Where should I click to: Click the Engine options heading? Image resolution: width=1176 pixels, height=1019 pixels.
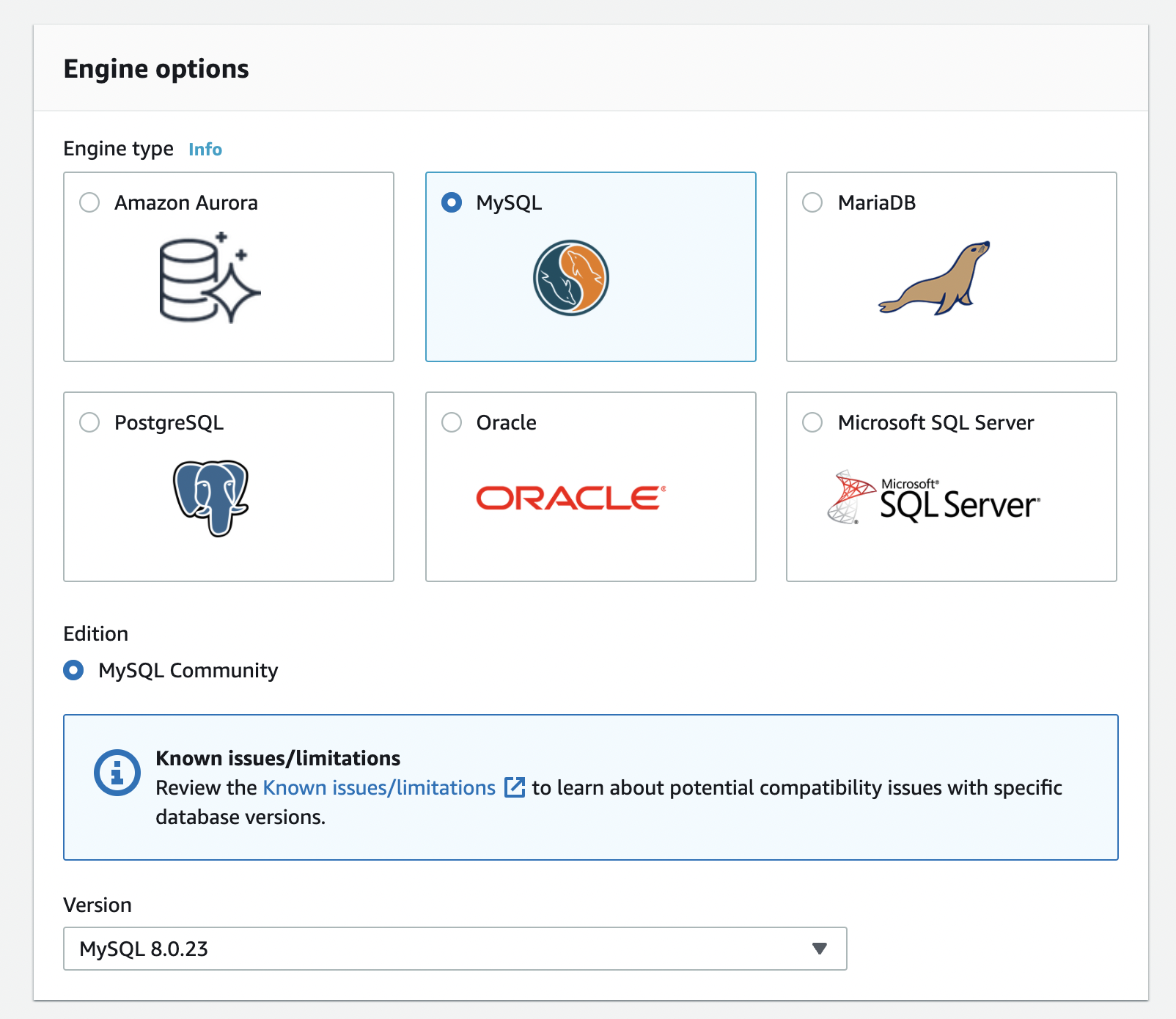(x=156, y=69)
